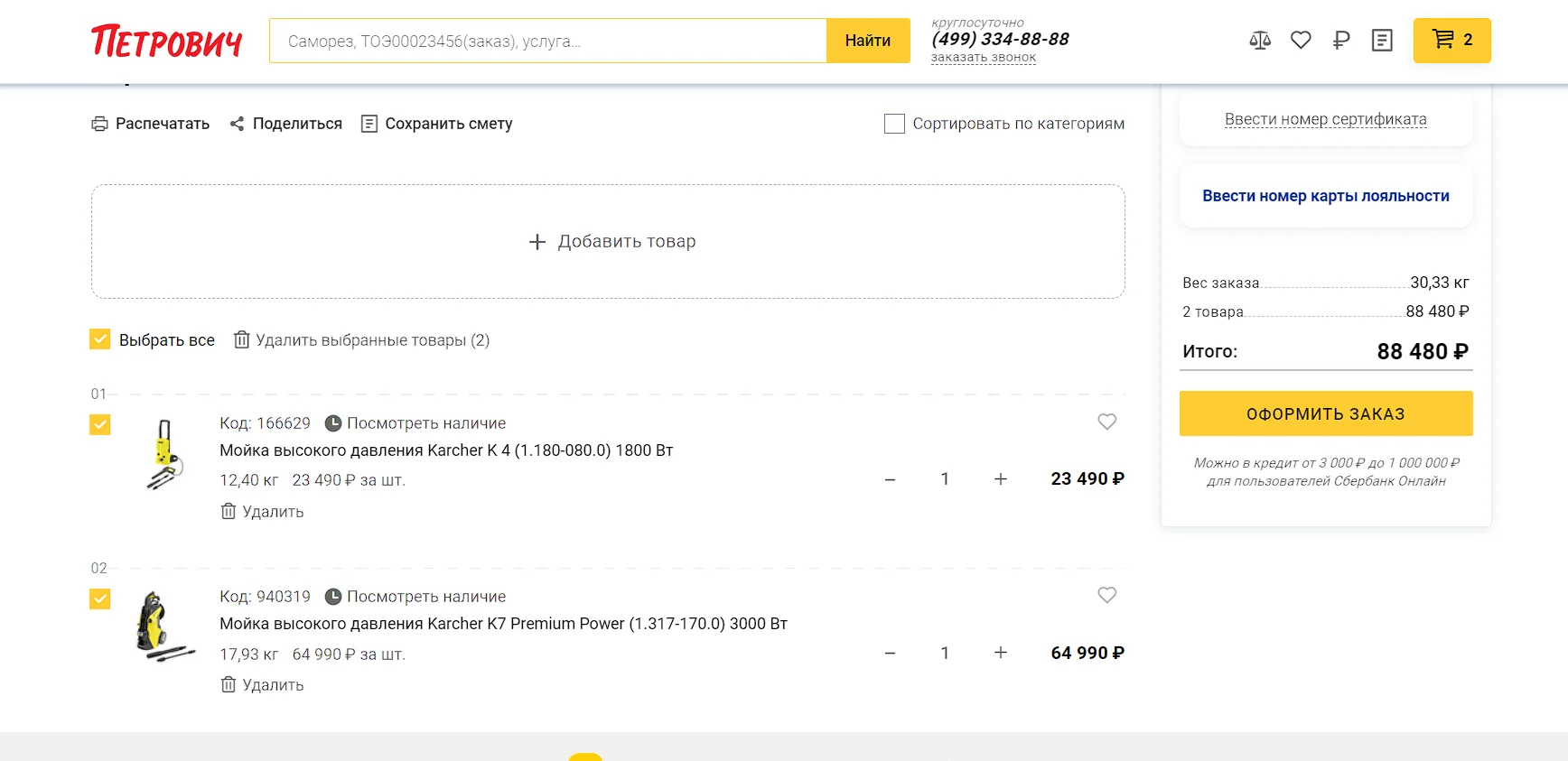Add Karcher K 4 to favorites

point(1106,422)
